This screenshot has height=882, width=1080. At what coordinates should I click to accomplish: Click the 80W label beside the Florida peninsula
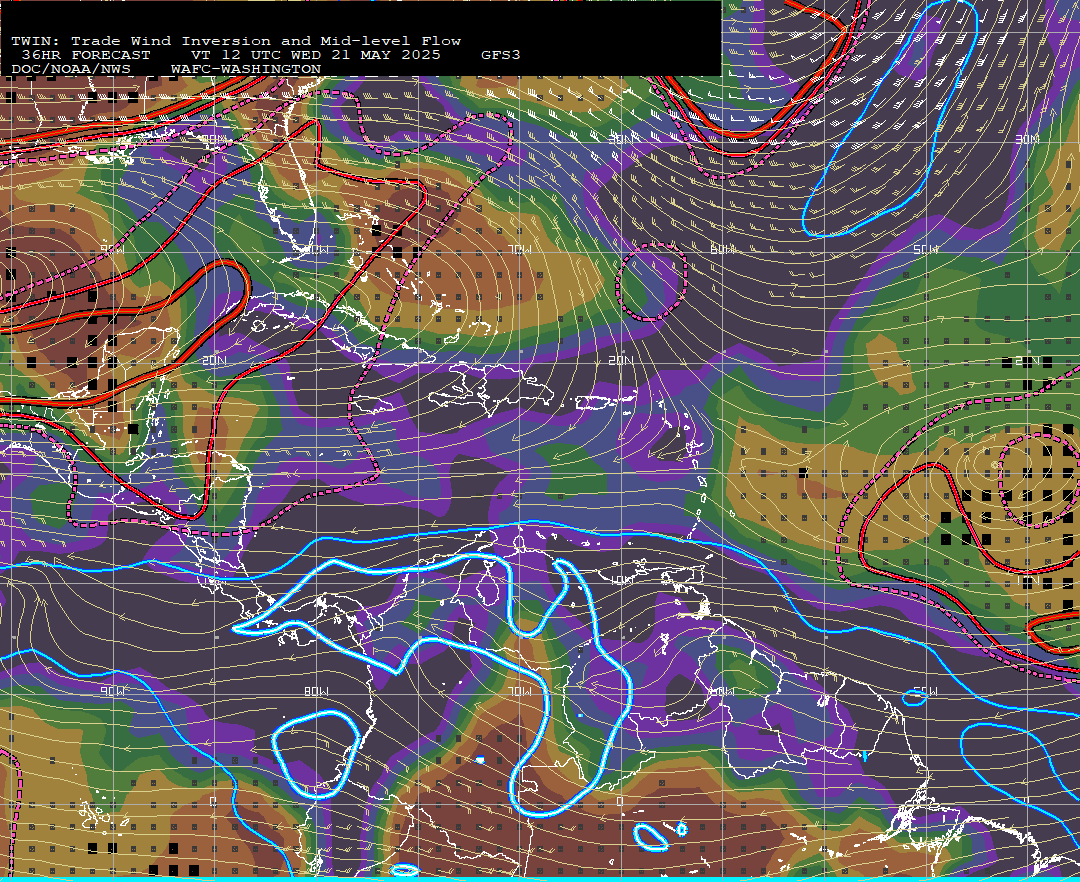[318, 249]
